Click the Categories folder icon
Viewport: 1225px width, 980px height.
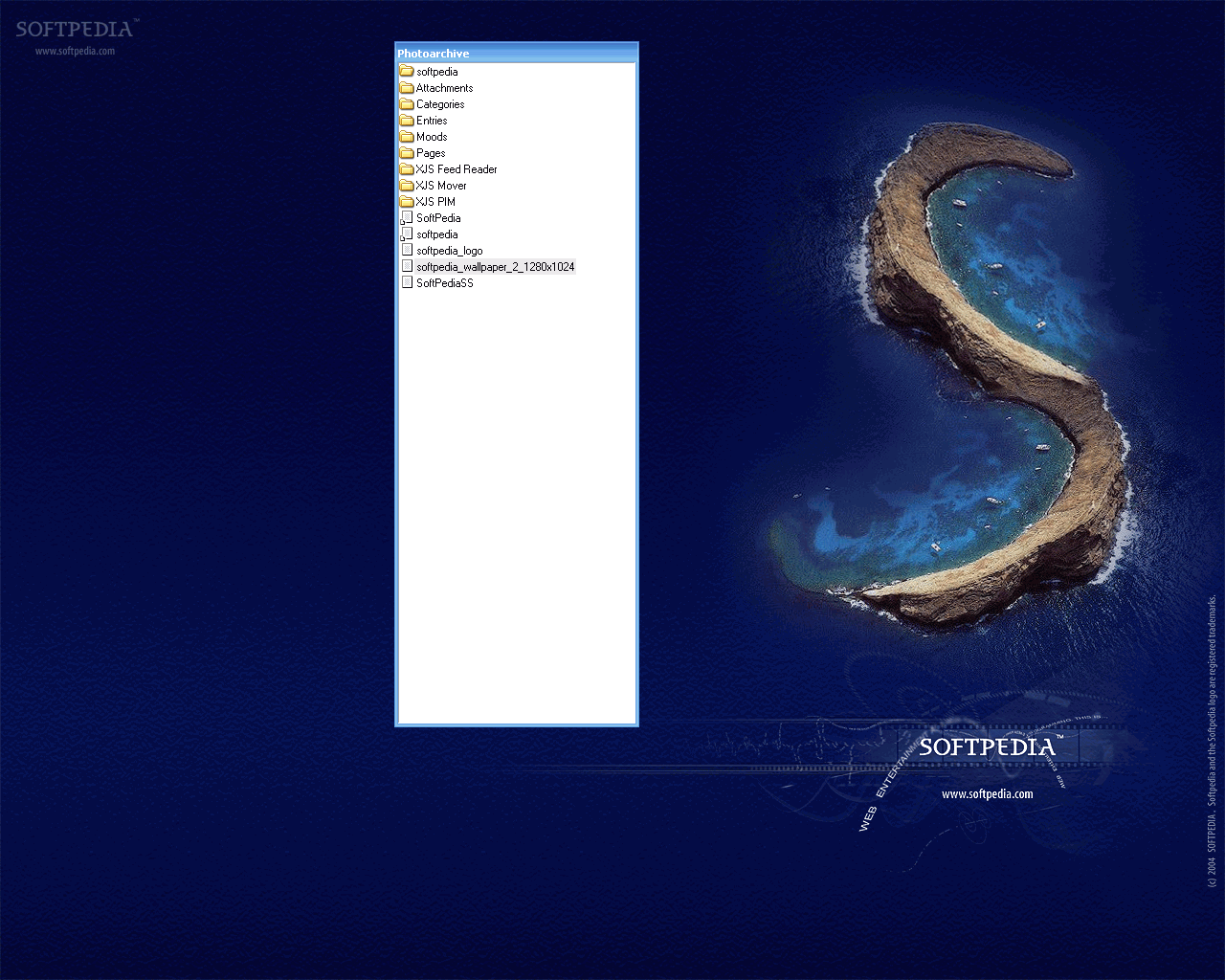(x=407, y=104)
